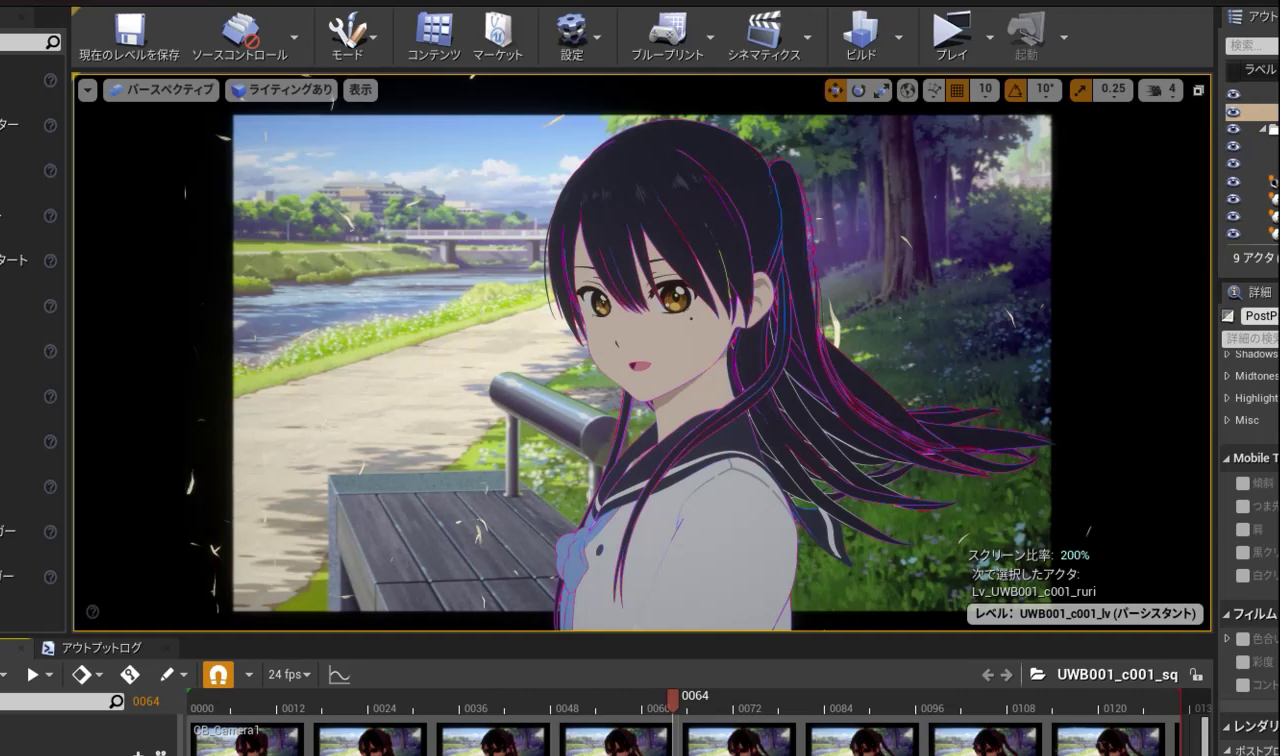Click the sequencer auto-key icon

click(130, 675)
